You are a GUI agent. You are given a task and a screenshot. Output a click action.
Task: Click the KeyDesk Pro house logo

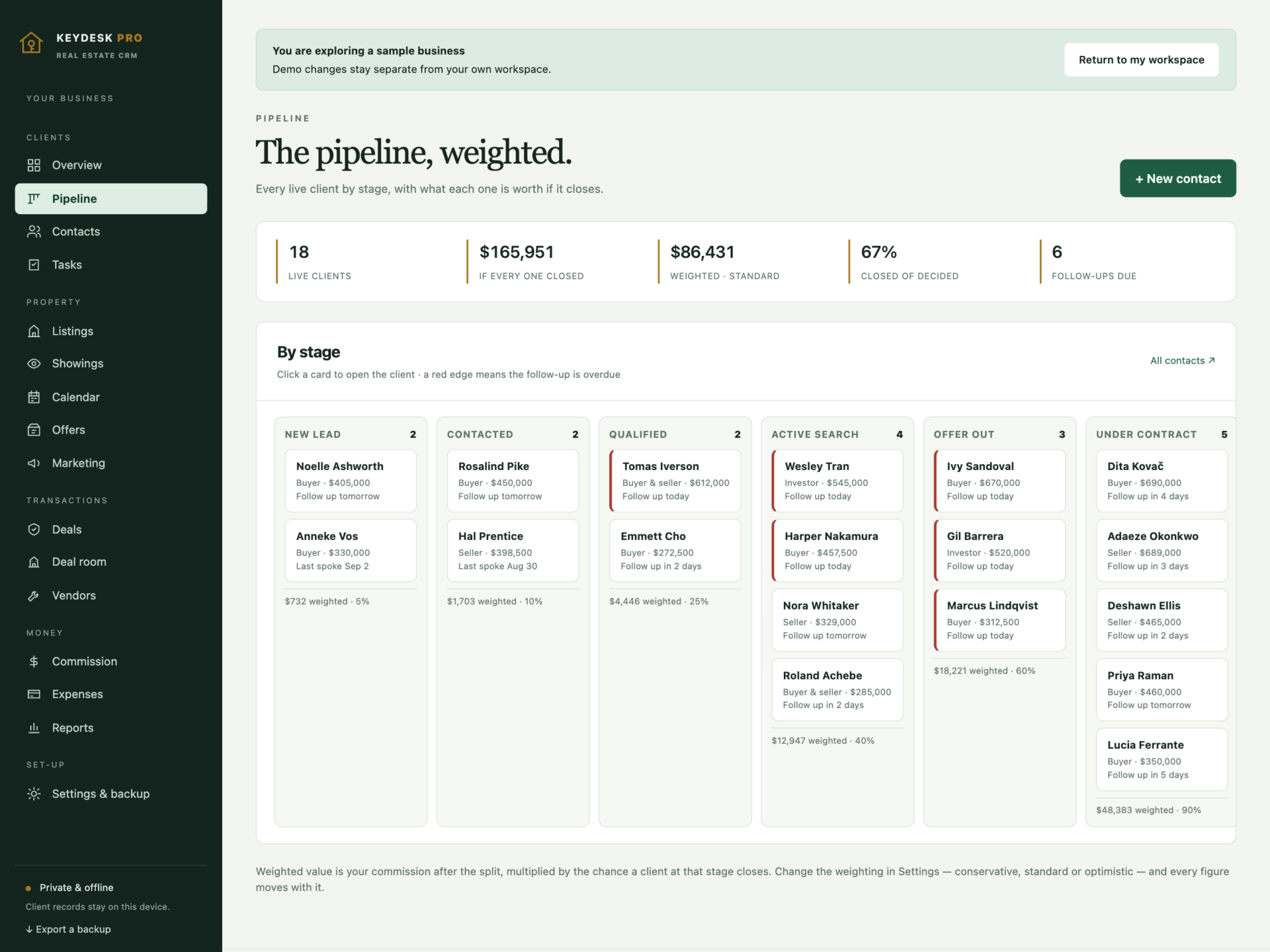(x=31, y=43)
